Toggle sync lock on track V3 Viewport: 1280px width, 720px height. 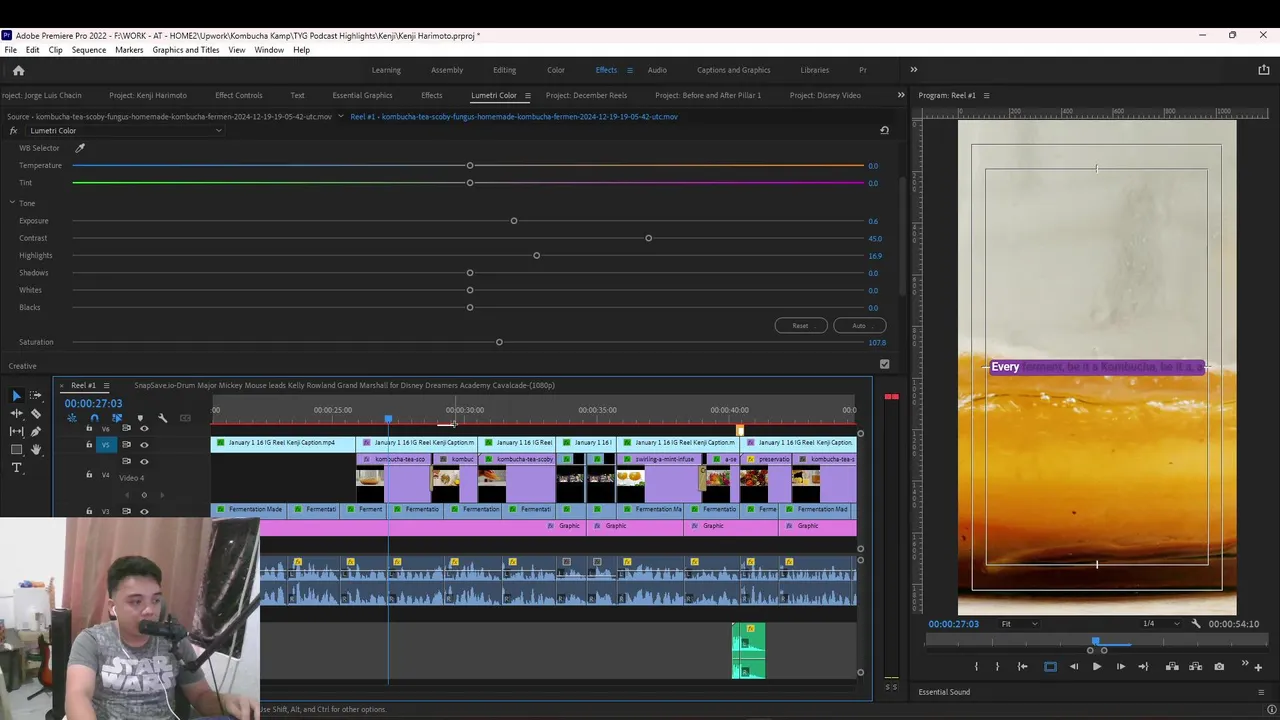tap(126, 511)
